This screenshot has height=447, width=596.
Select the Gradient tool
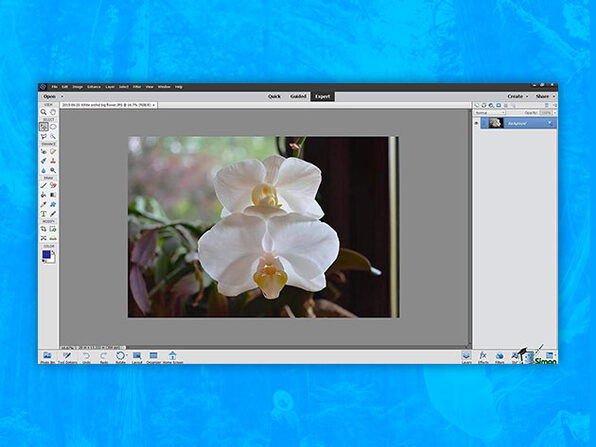click(x=53, y=195)
